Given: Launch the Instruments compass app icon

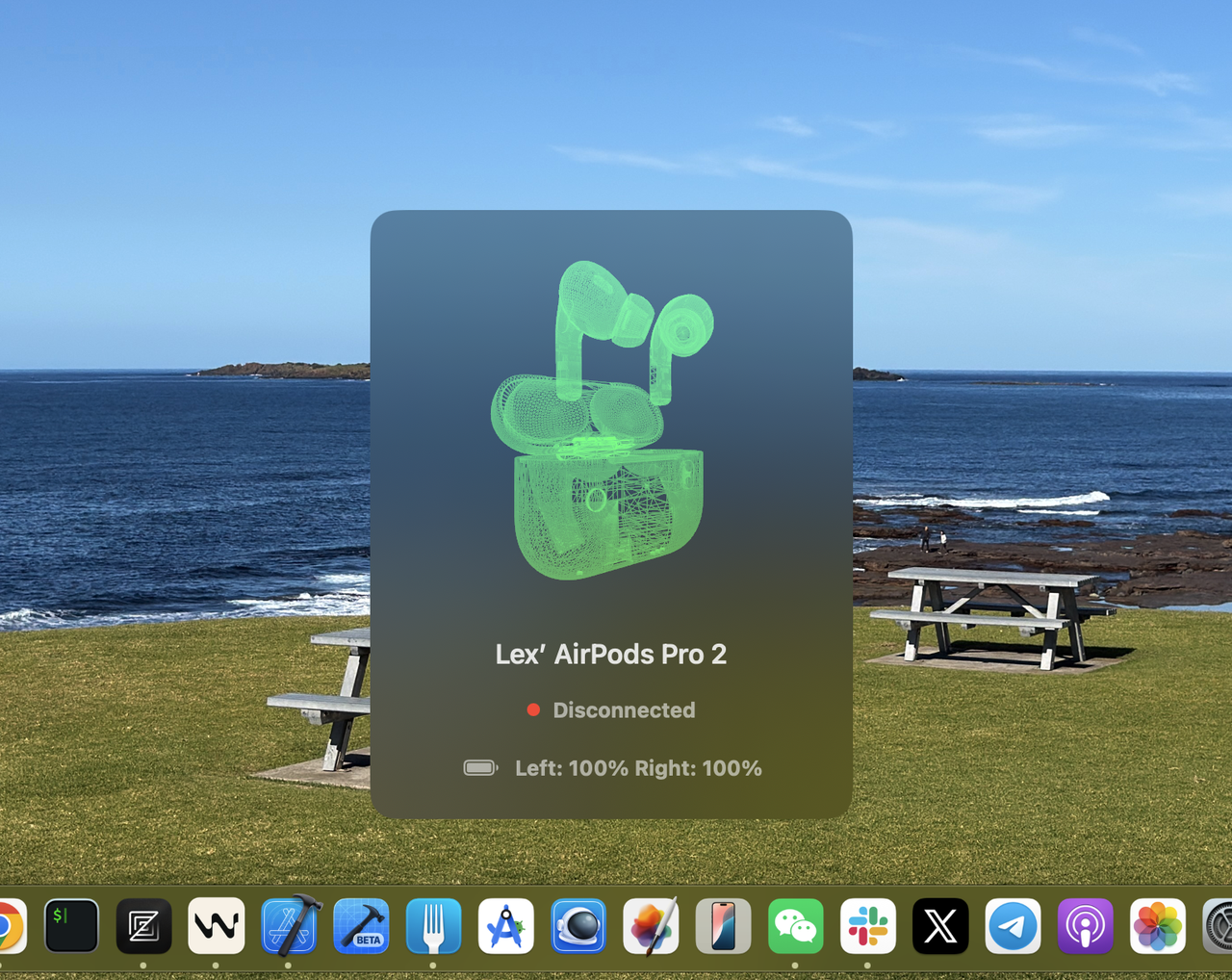Looking at the screenshot, I should click(x=506, y=926).
